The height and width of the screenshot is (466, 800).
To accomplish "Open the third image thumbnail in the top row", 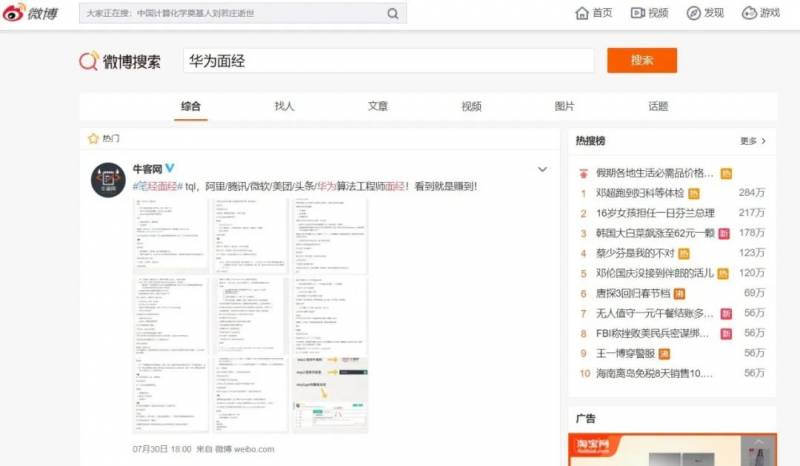I will [x=330, y=236].
